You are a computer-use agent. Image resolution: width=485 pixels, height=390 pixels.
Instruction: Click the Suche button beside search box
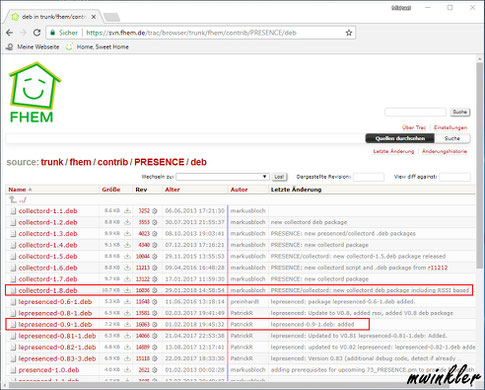tap(460, 112)
